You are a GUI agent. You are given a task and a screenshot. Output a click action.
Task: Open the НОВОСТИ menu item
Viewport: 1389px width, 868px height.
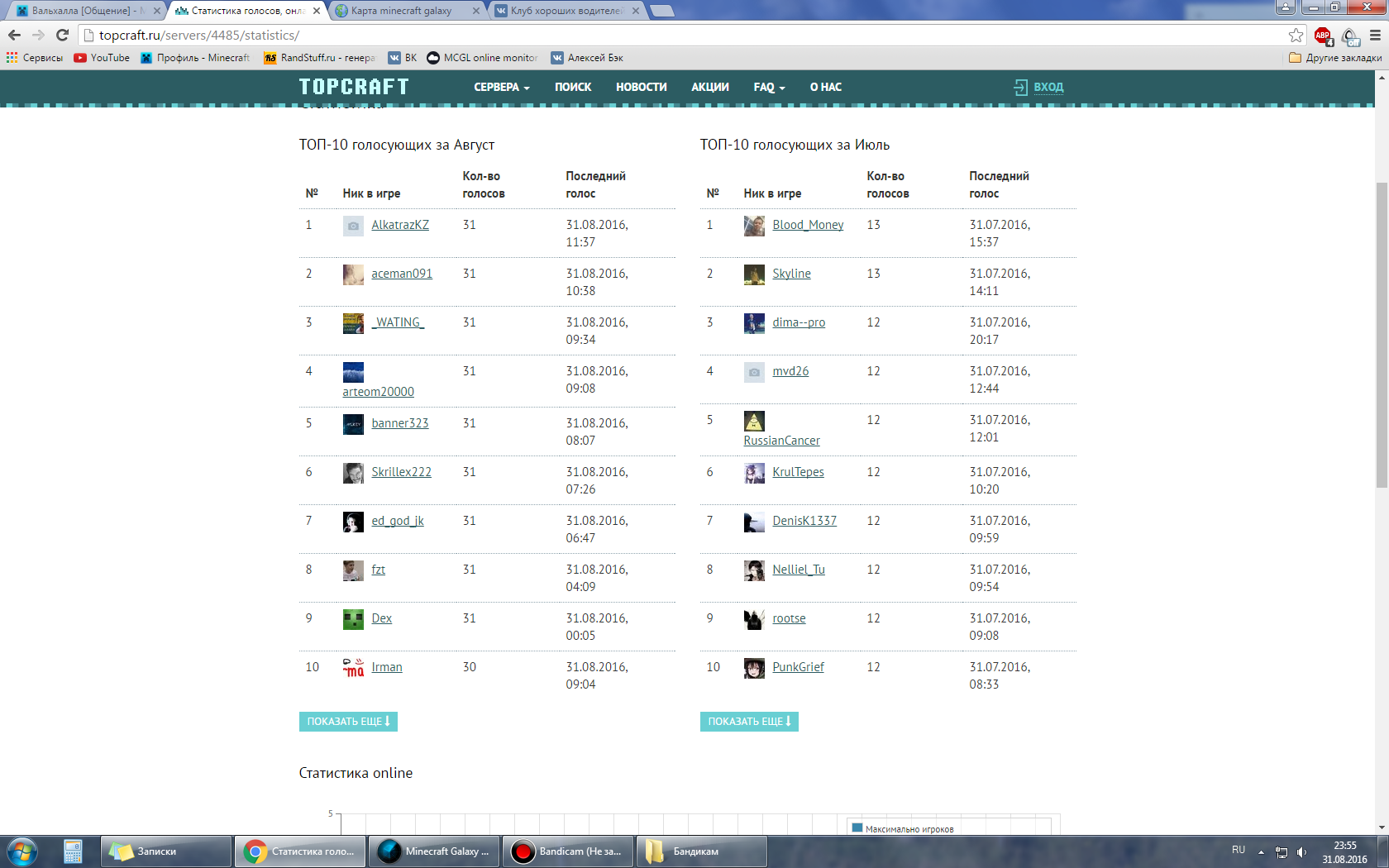[642, 87]
